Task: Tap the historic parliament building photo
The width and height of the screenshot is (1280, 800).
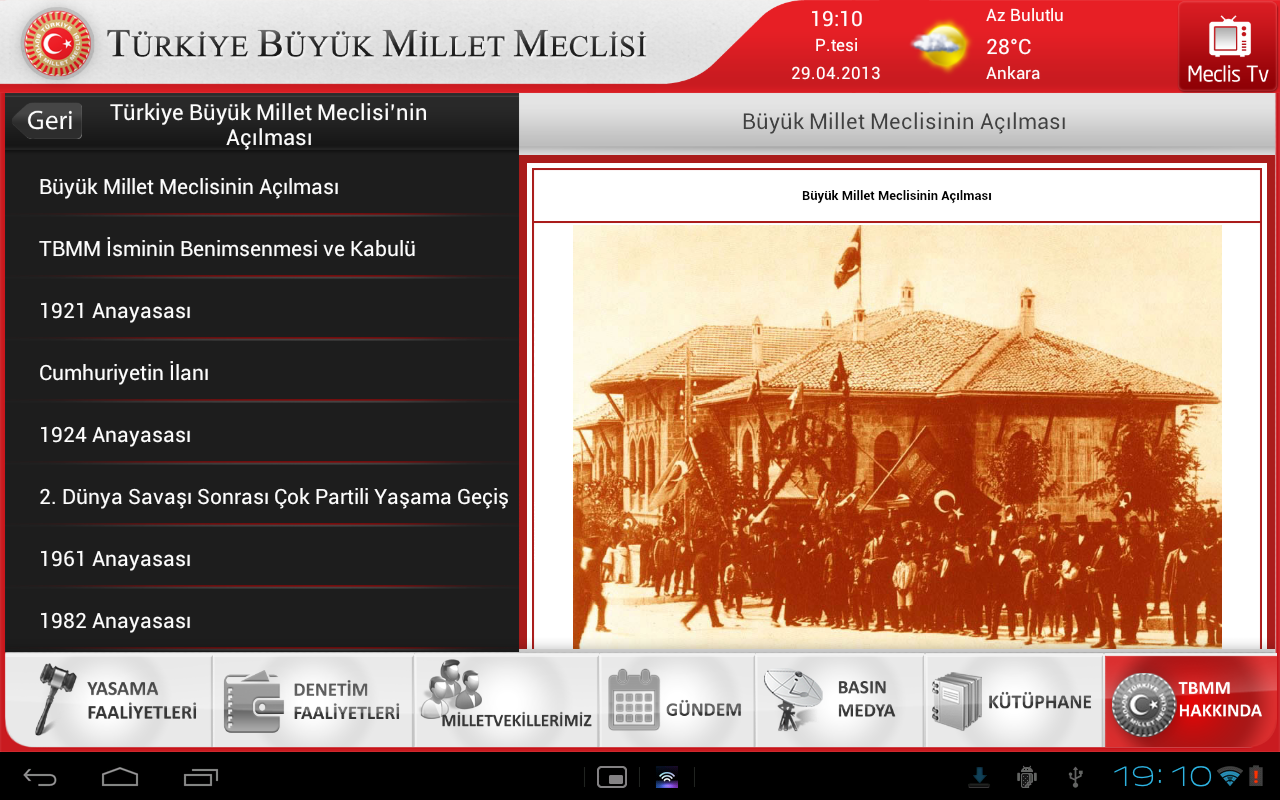Action: coord(897,437)
